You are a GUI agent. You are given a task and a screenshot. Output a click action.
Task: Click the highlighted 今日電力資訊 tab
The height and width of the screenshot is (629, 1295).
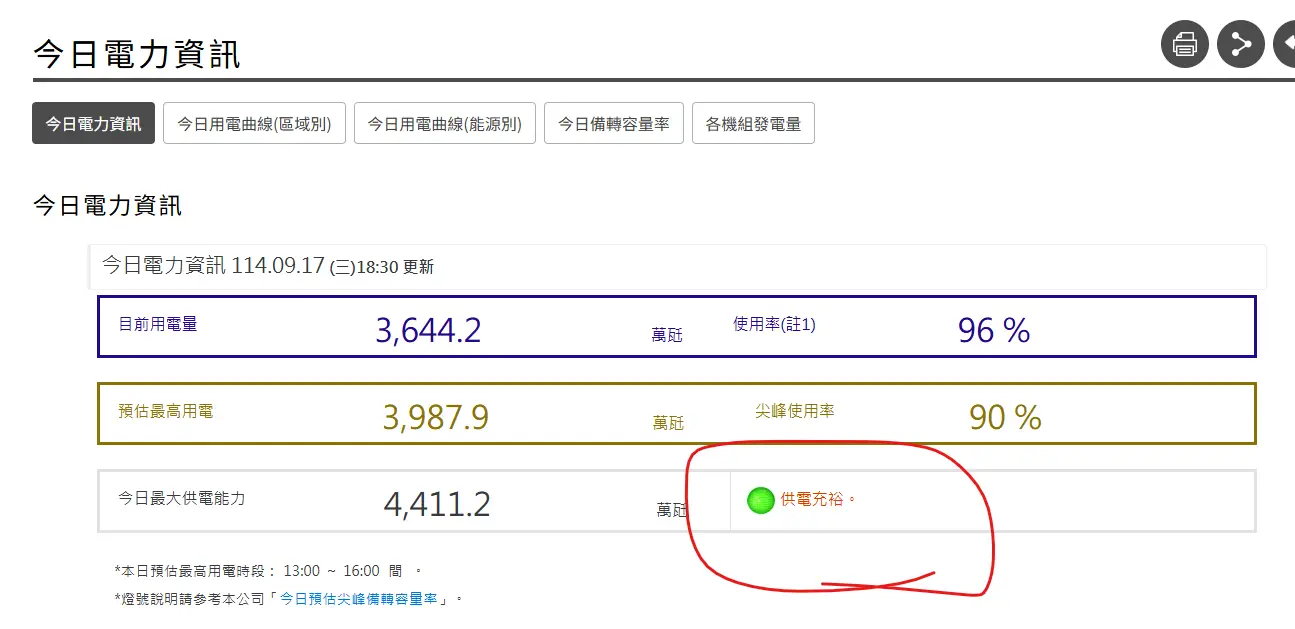[x=92, y=123]
